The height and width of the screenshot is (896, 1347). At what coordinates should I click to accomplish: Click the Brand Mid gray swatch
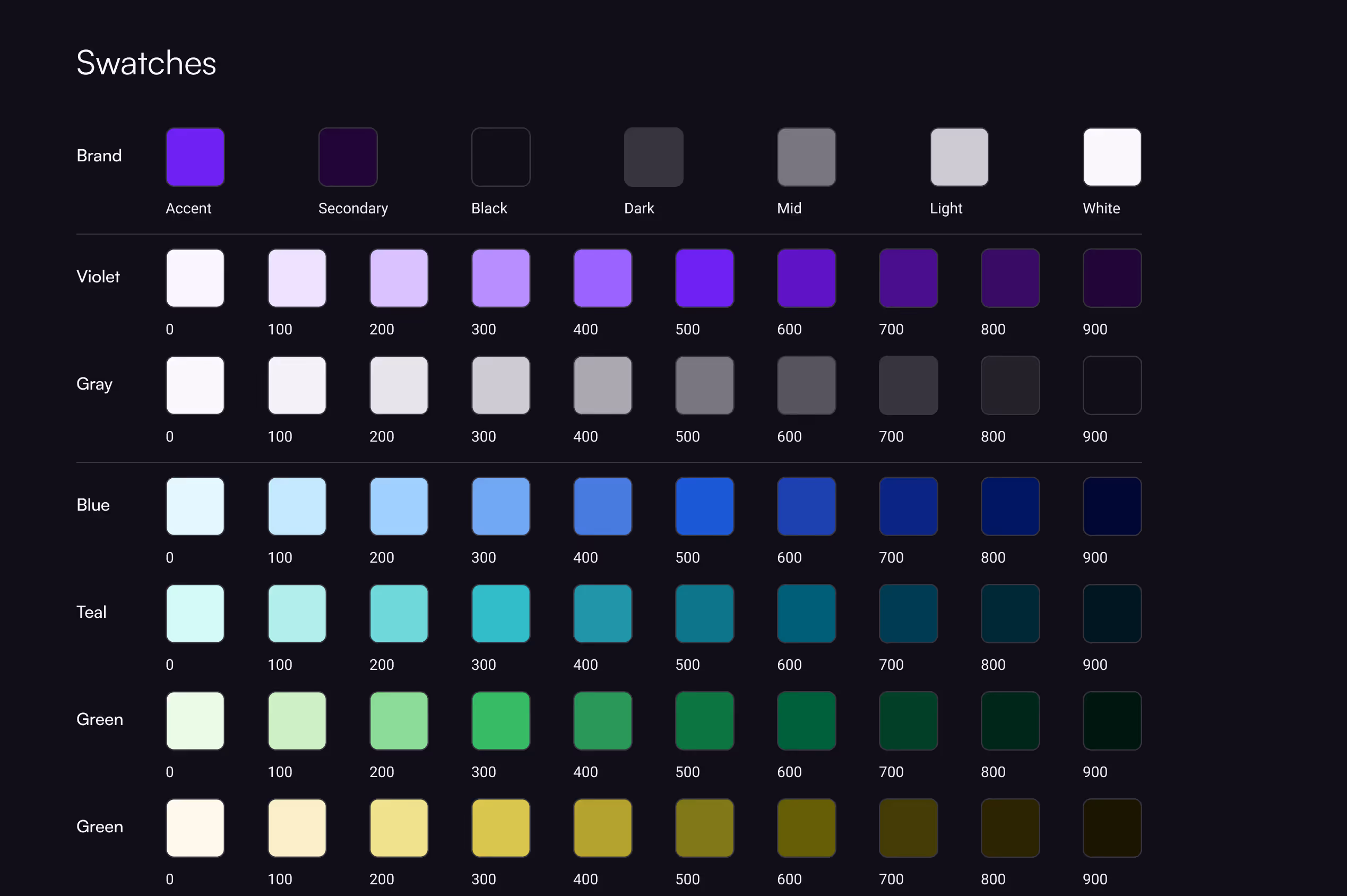(806, 157)
